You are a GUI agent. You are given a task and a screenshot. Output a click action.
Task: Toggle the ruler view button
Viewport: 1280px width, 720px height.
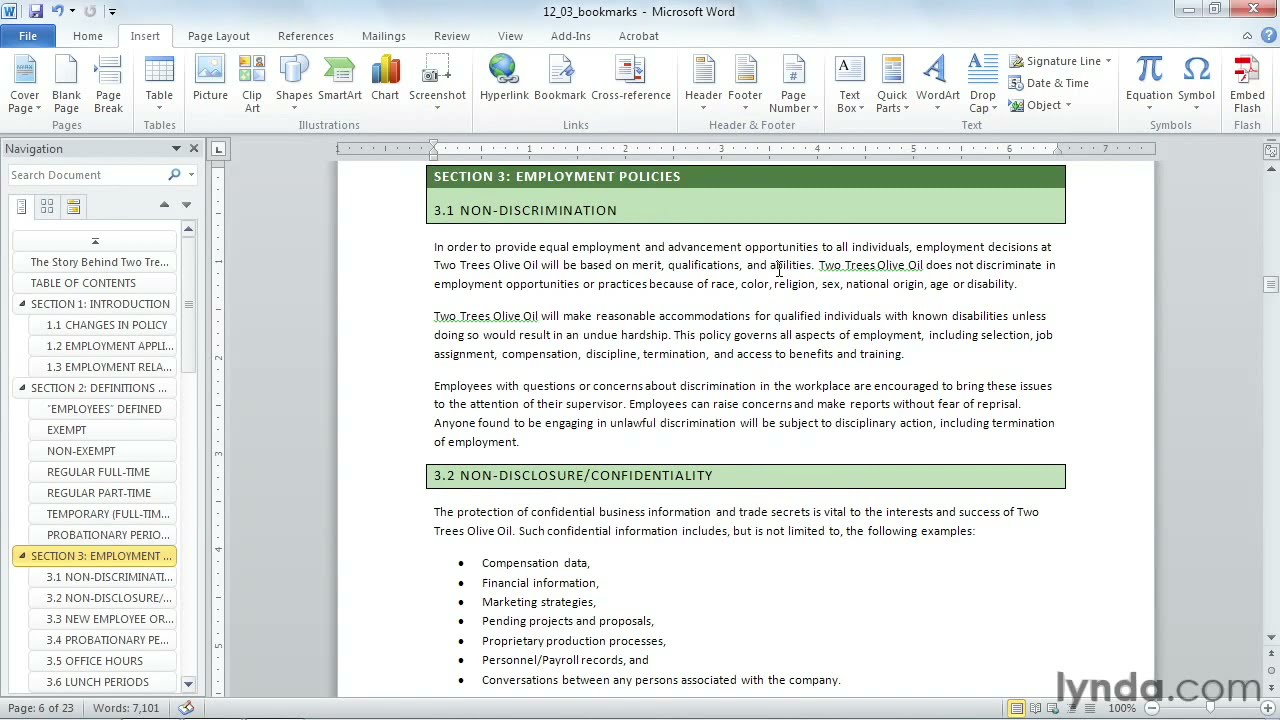[x=1271, y=151]
